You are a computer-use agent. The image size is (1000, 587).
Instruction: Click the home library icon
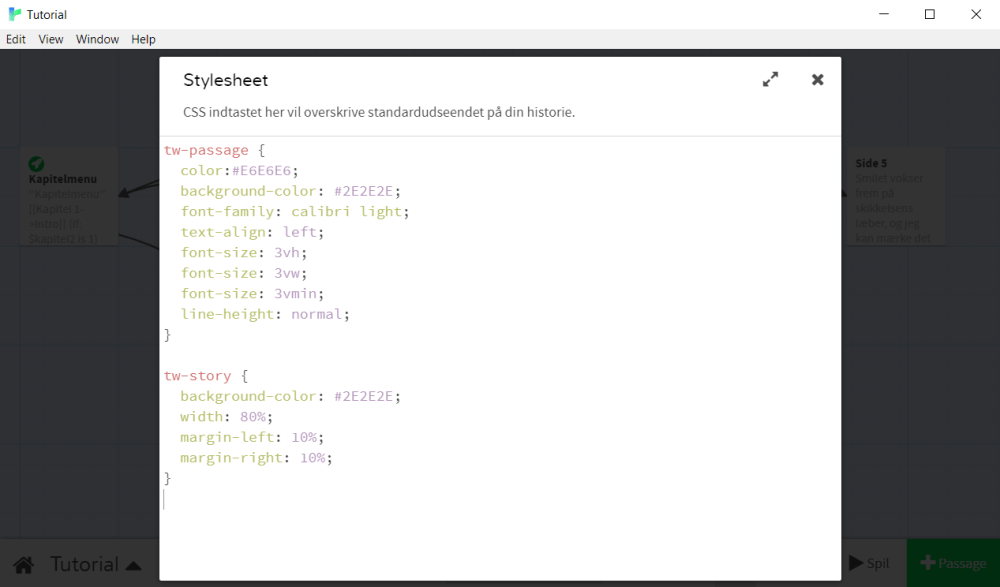pyautogui.click(x=25, y=564)
